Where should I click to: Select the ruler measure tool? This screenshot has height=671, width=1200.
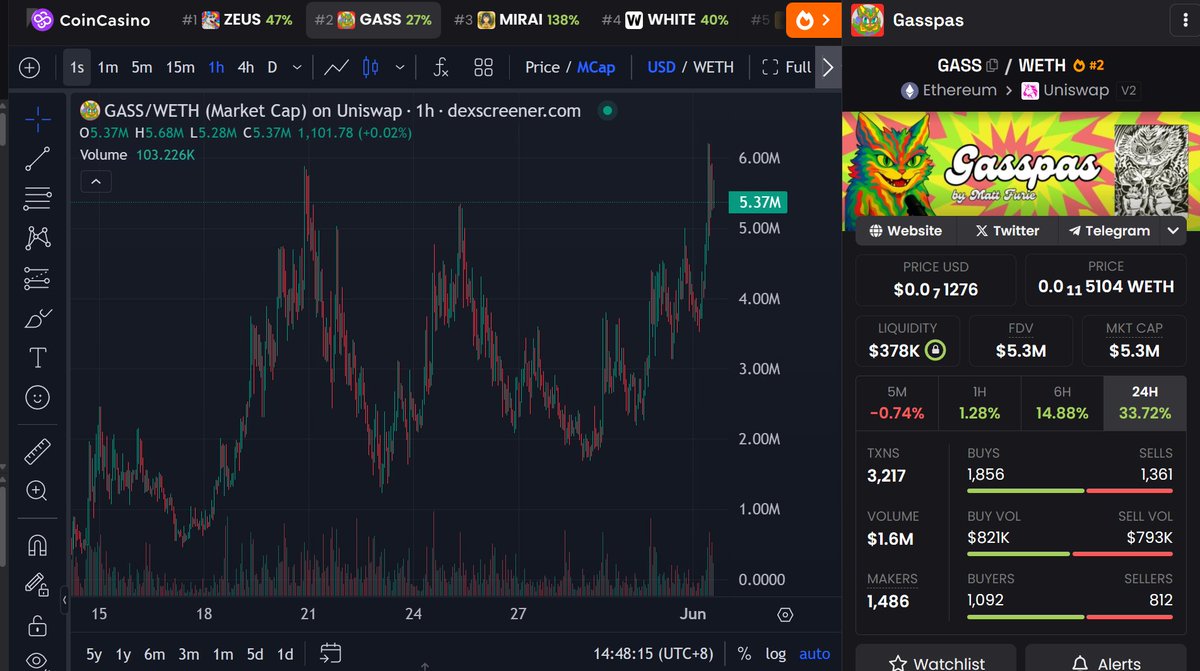[38, 451]
